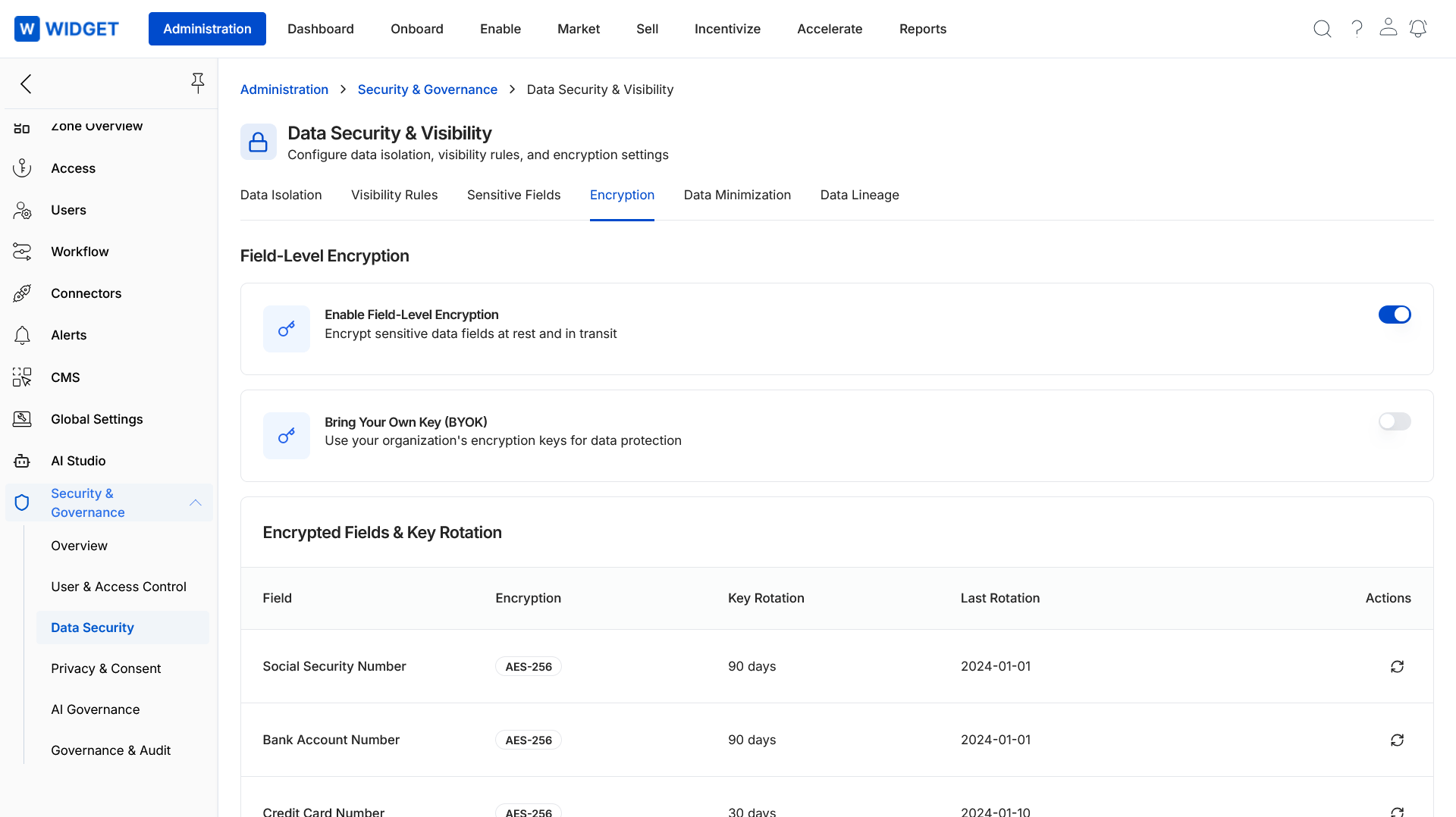Screen dimensions: 1456x817
Task: Open the CMS icon in the sidebar
Action: 20,377
